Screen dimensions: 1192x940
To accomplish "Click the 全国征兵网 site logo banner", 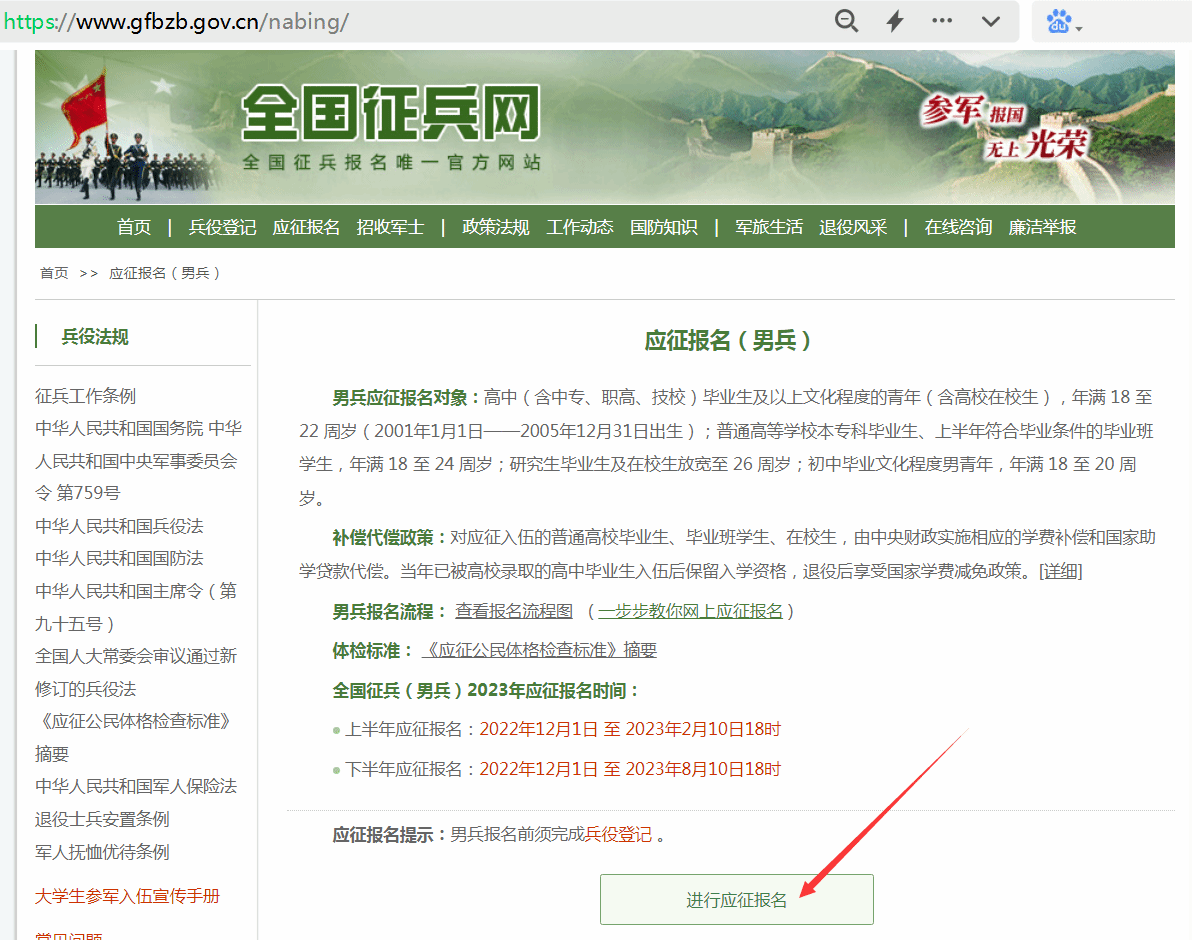I will (390, 125).
